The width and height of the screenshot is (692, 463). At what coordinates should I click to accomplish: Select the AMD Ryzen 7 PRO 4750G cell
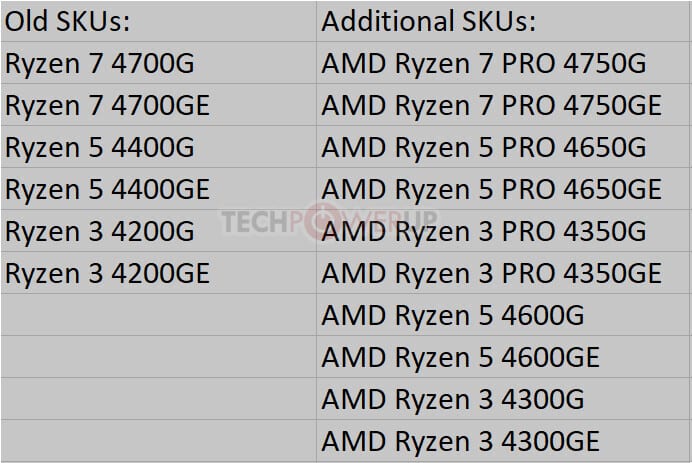click(484, 64)
